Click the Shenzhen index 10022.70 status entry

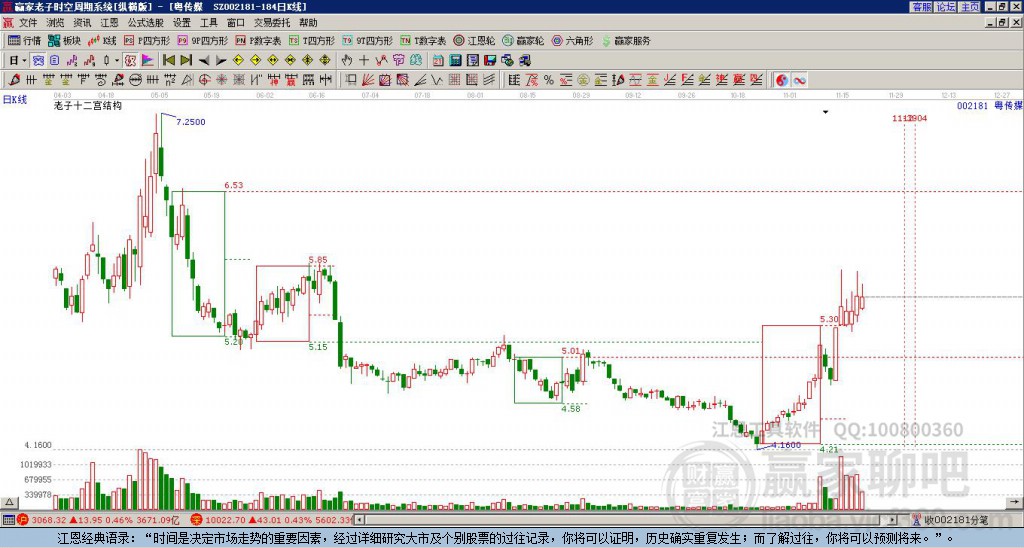tap(271, 520)
